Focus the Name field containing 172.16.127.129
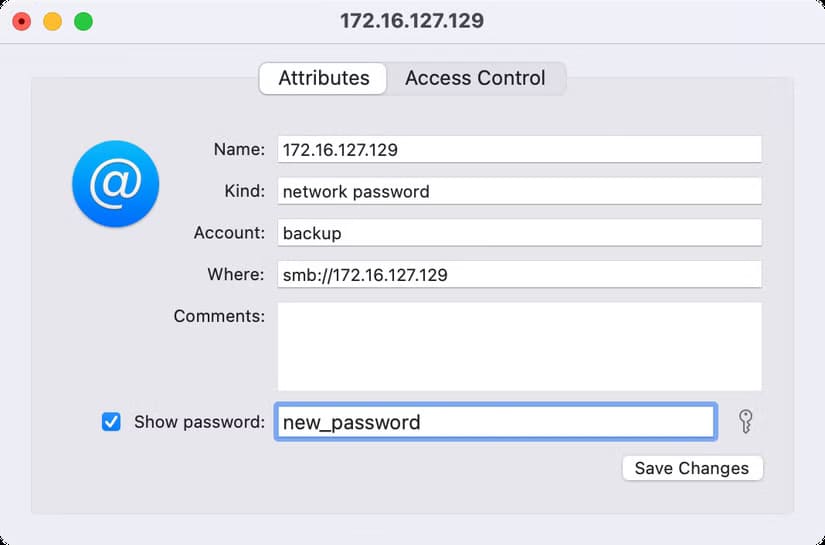Screen dimensions: 825x545 (x=519, y=149)
